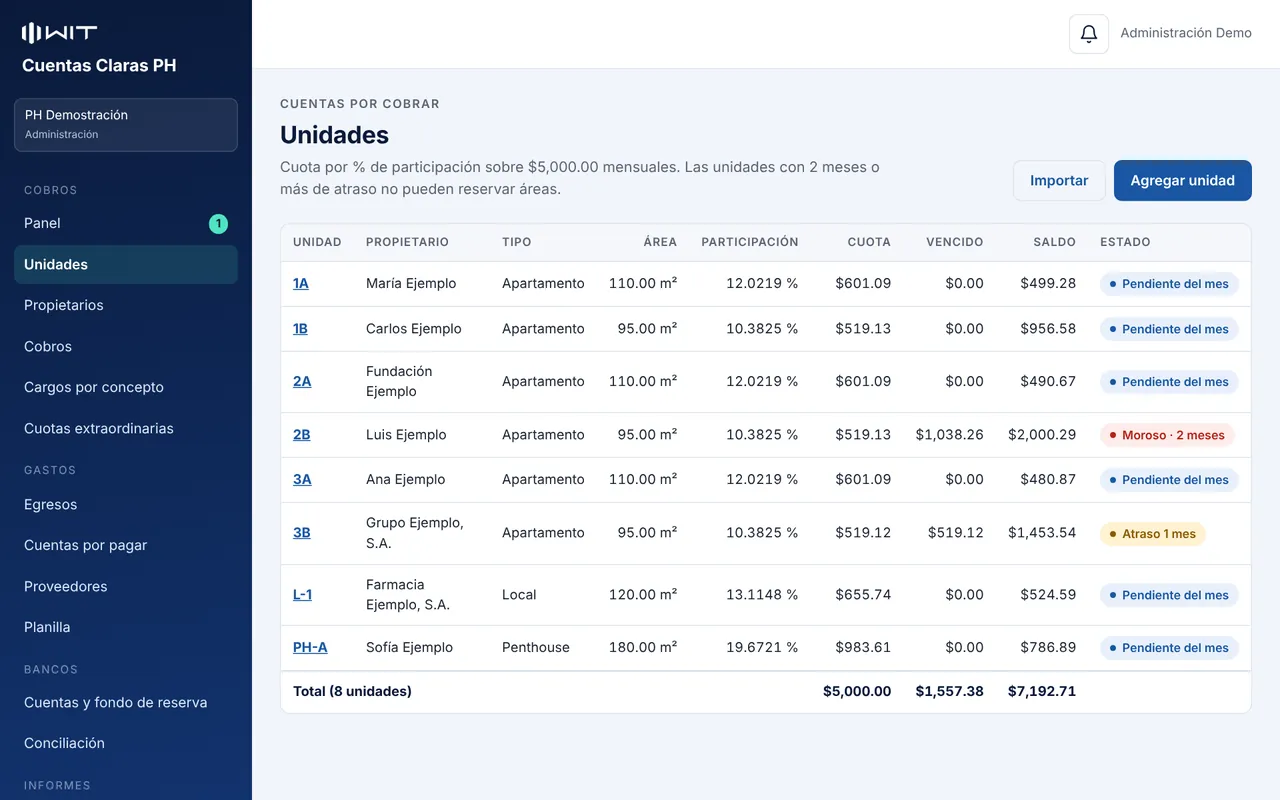This screenshot has width=1280, height=800.
Task: Open the notifications bell
Action: [x=1089, y=34]
